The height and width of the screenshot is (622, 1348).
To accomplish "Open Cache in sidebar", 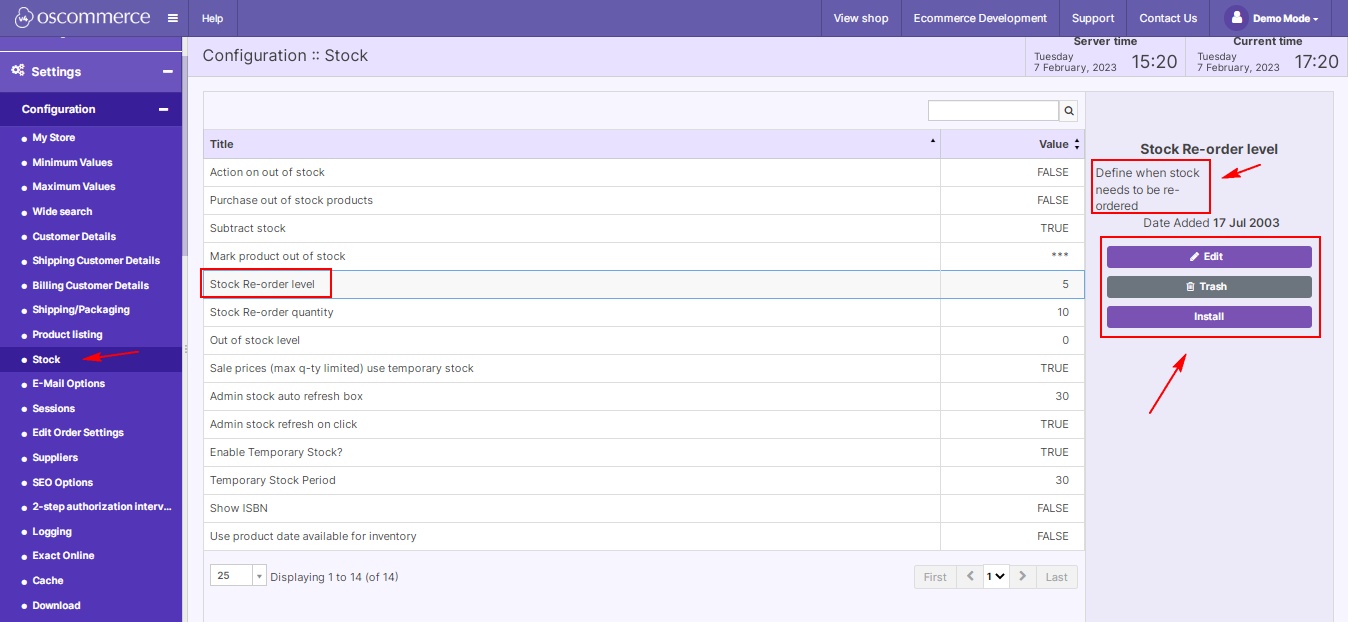I will (48, 581).
